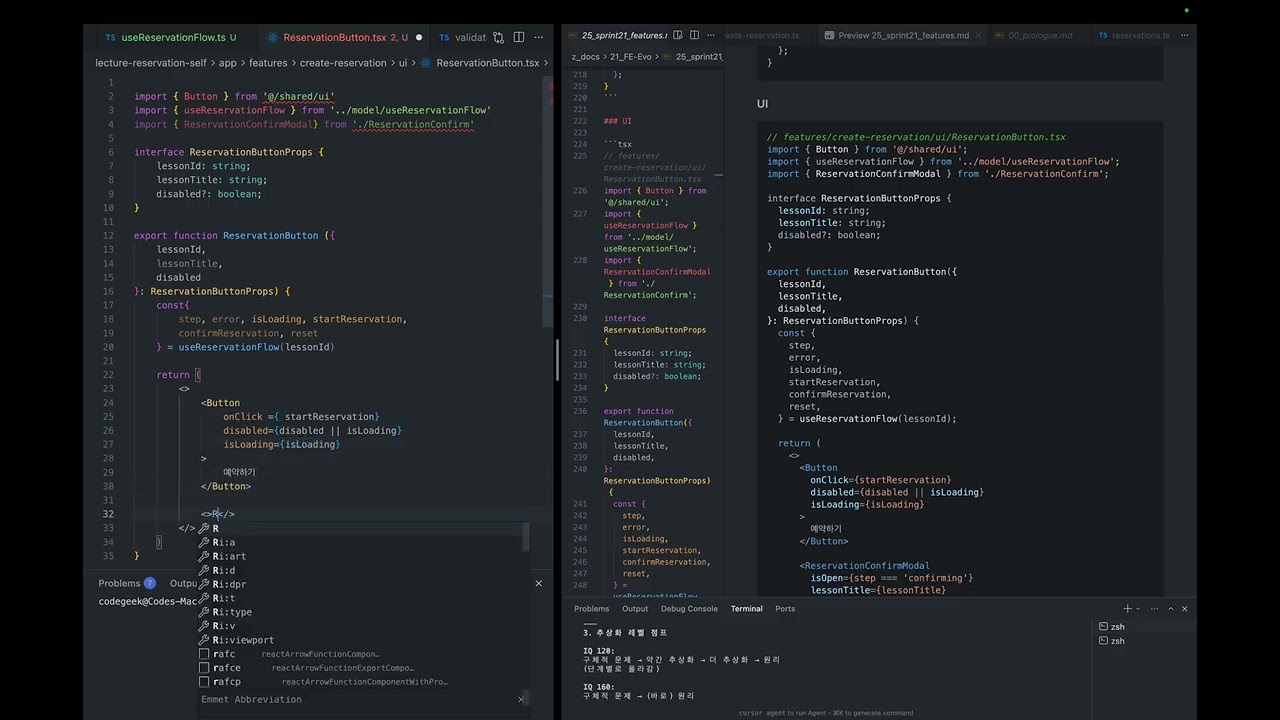Create a new terminal with plus icon

pos(1127,608)
